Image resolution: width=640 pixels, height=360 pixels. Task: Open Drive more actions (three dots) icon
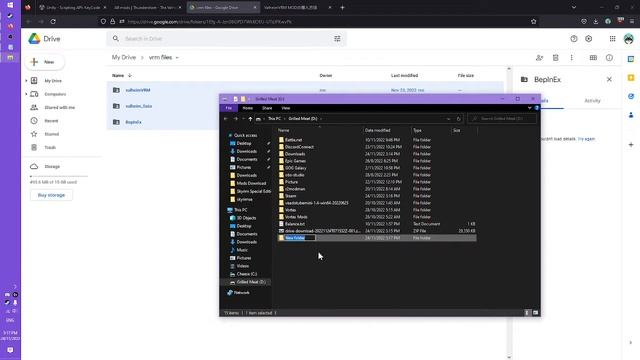571,58
